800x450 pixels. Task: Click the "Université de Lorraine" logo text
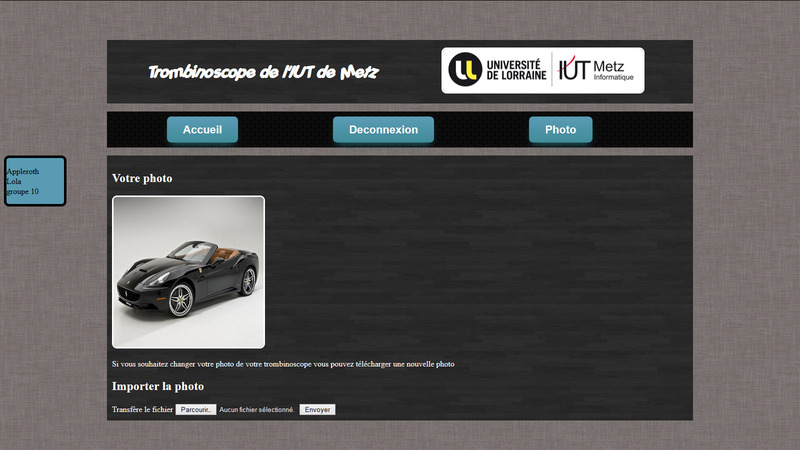pos(515,69)
